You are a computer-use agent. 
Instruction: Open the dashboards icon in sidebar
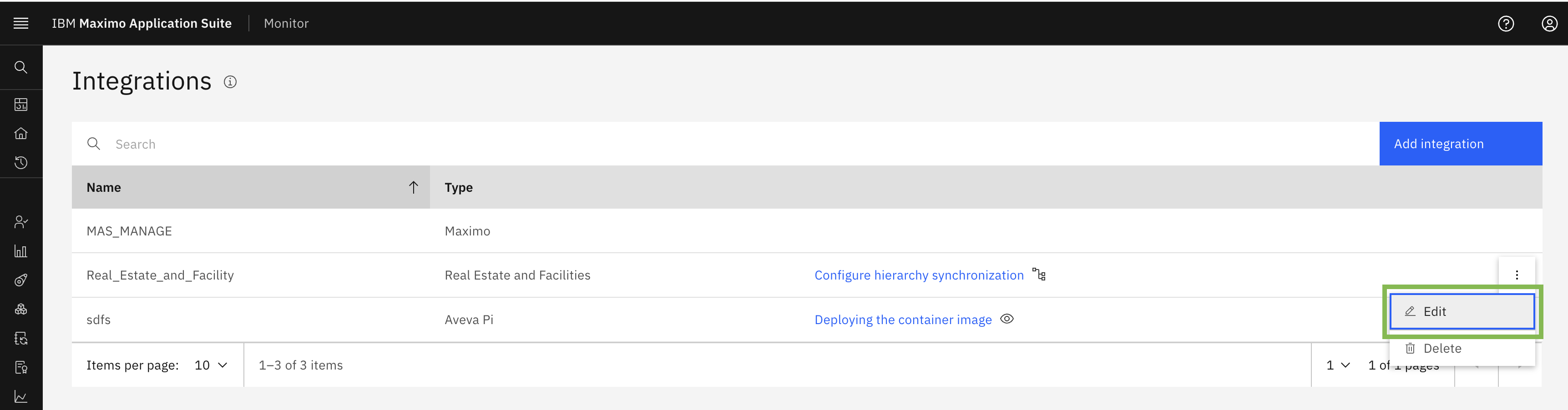coord(20,105)
